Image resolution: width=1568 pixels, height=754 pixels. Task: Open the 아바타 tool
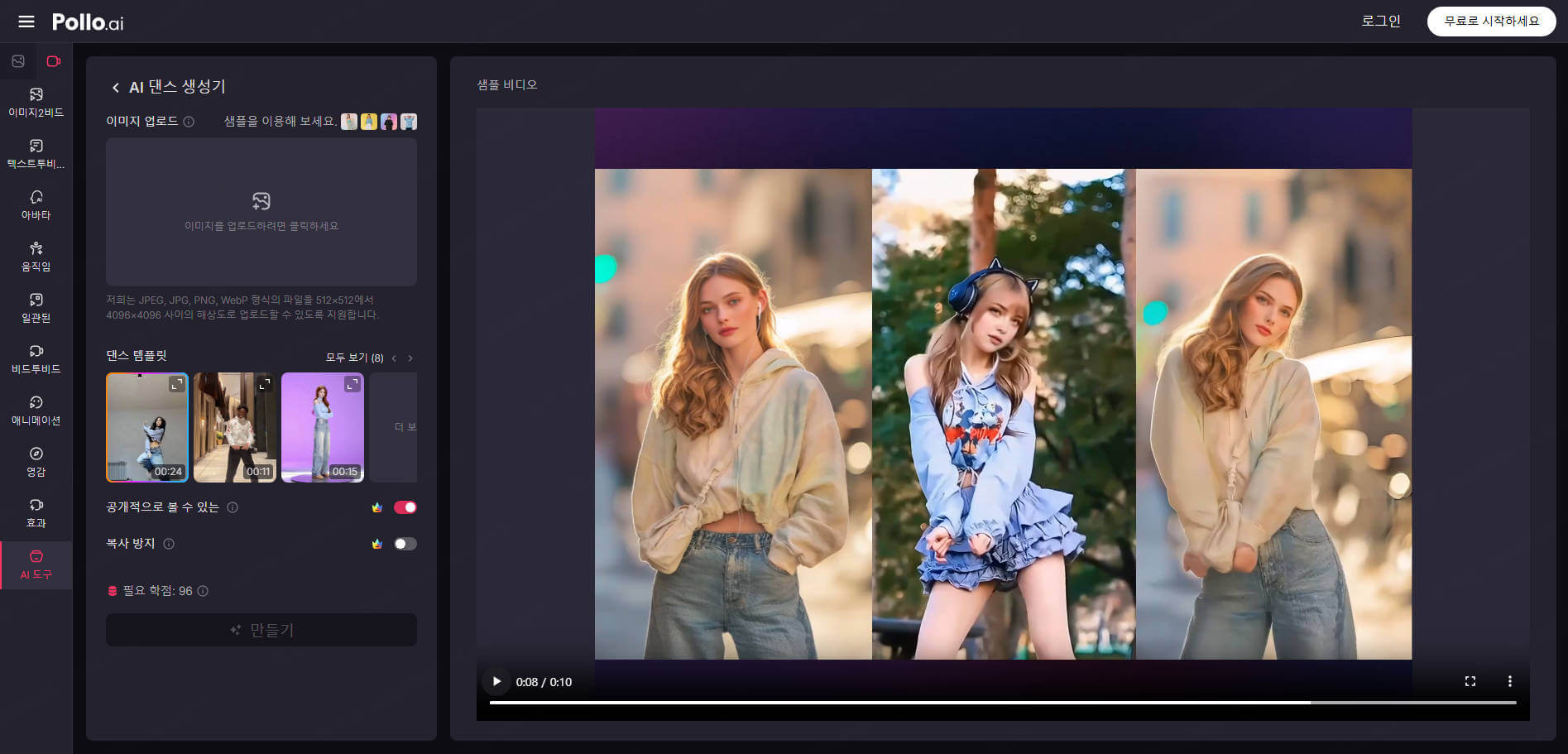coord(36,205)
